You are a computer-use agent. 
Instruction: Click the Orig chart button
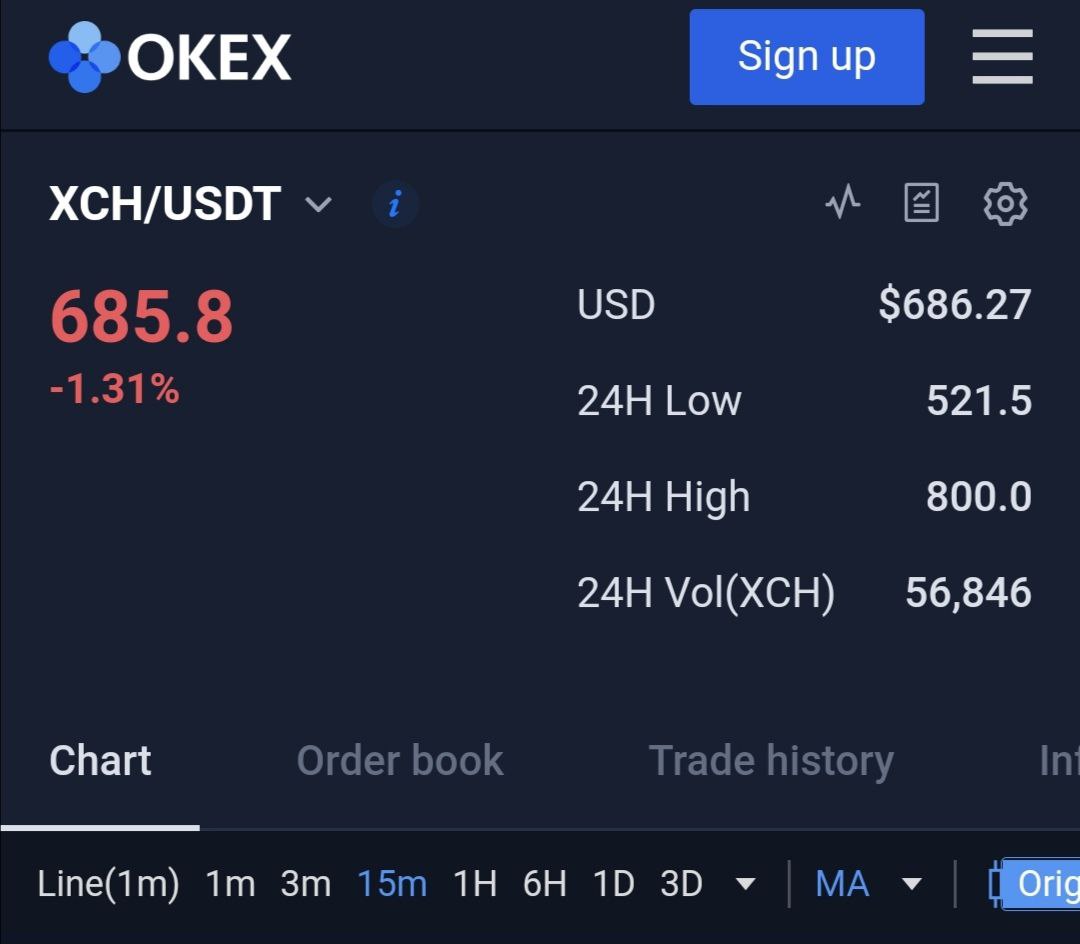(1041, 883)
